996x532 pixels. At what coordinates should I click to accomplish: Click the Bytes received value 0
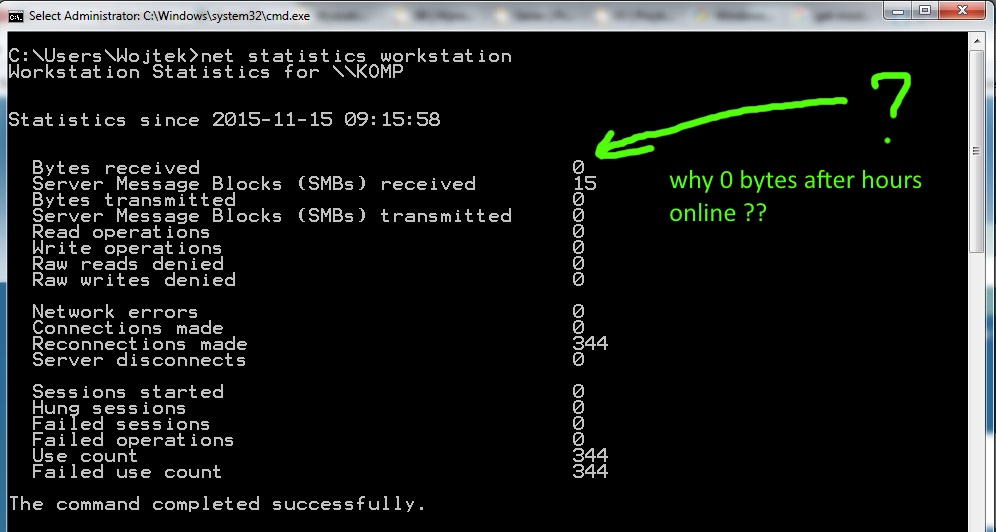[x=578, y=168]
